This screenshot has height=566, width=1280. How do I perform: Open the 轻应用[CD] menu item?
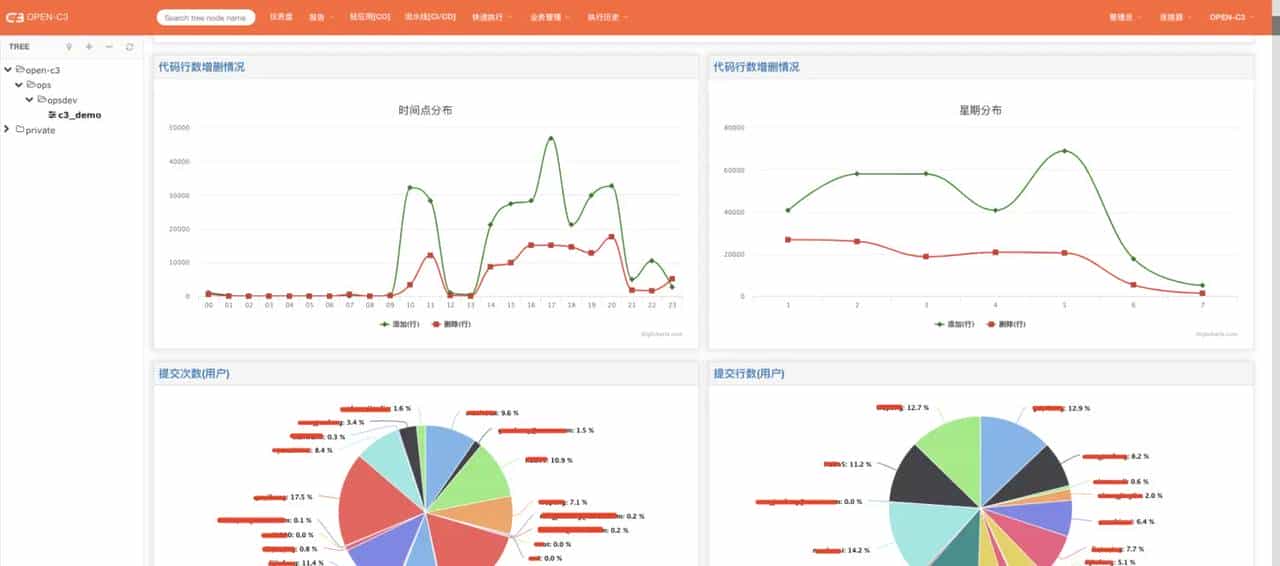(x=370, y=17)
